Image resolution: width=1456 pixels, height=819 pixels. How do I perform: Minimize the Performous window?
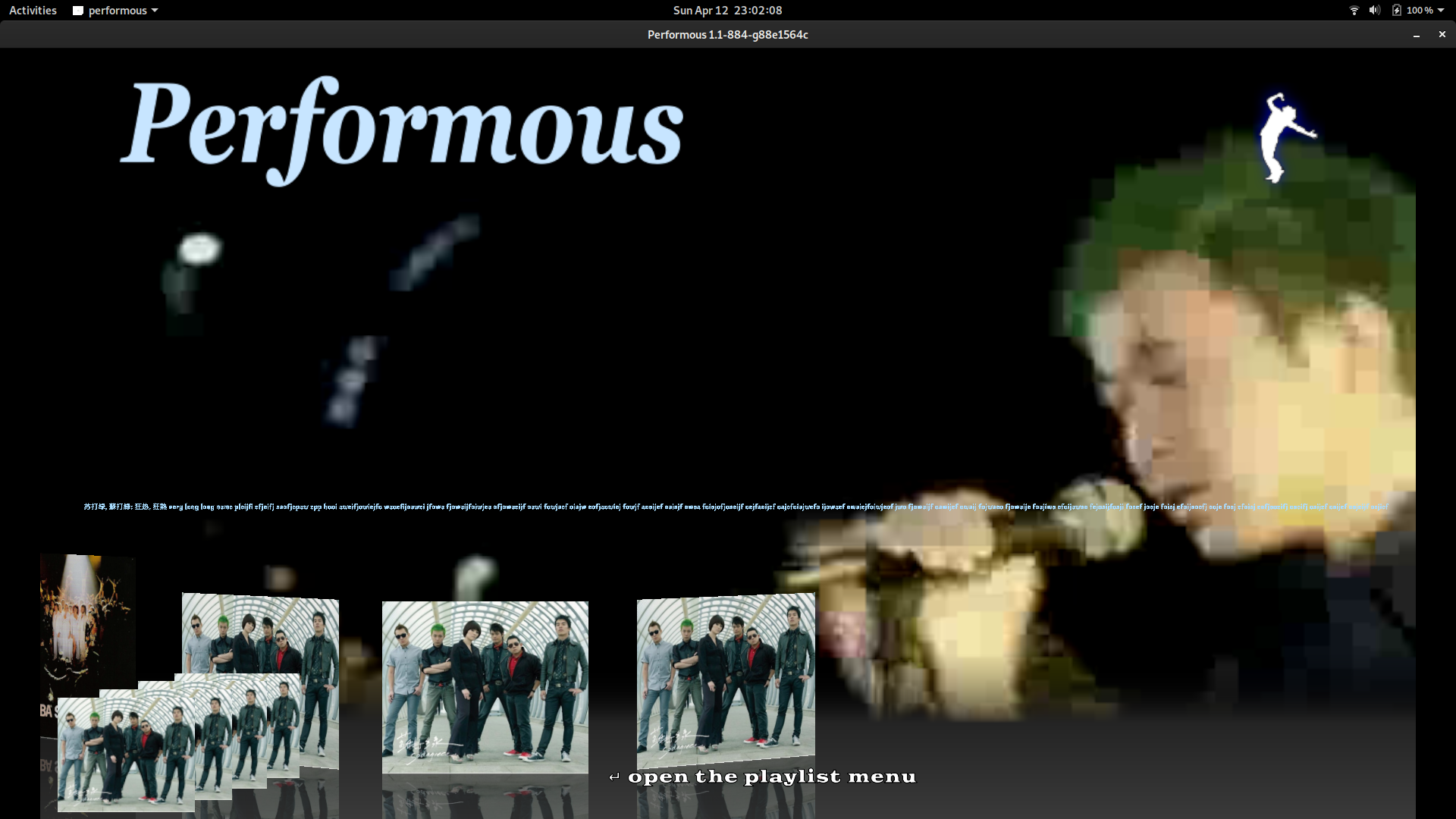tap(1417, 34)
